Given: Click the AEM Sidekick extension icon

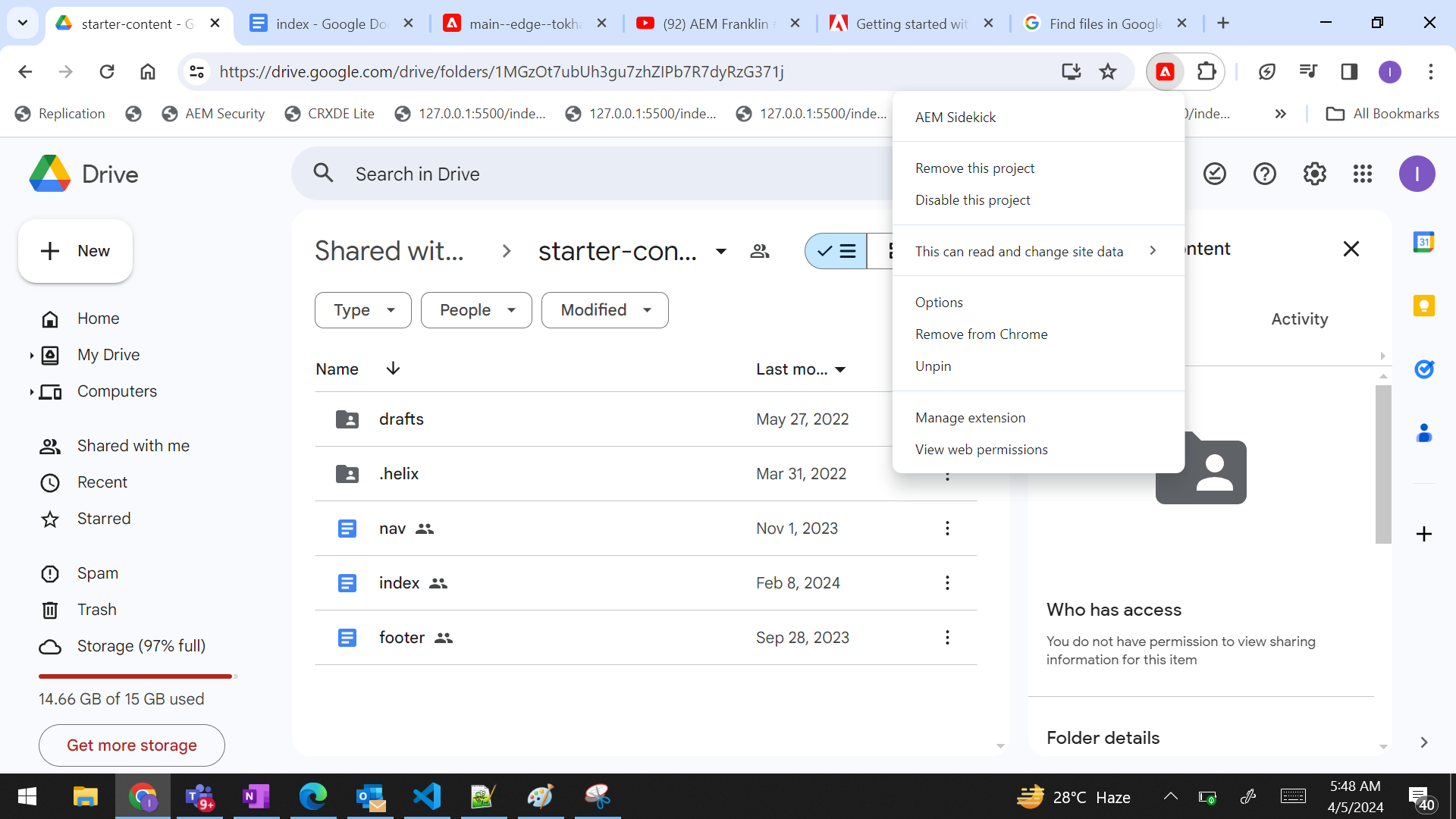Looking at the screenshot, I should 1166,71.
